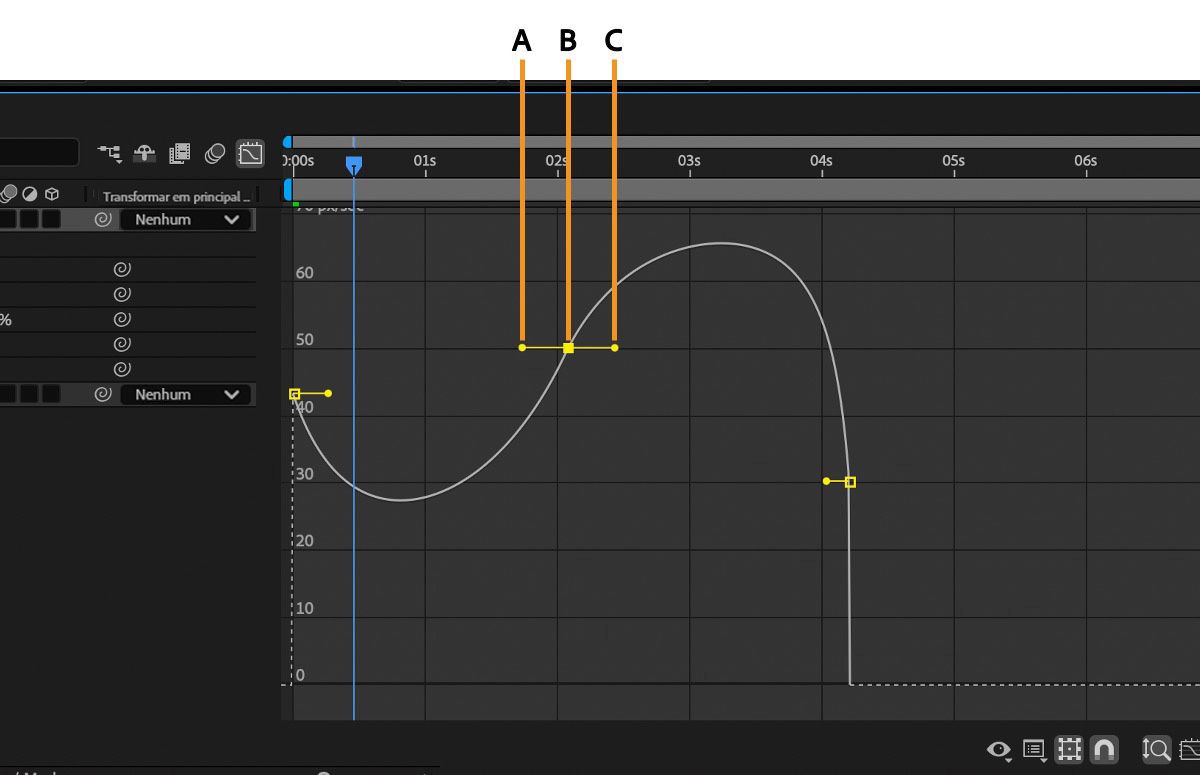Image resolution: width=1200 pixels, height=775 pixels.
Task: Click the 03s mark on time ruler
Action: tap(689, 162)
